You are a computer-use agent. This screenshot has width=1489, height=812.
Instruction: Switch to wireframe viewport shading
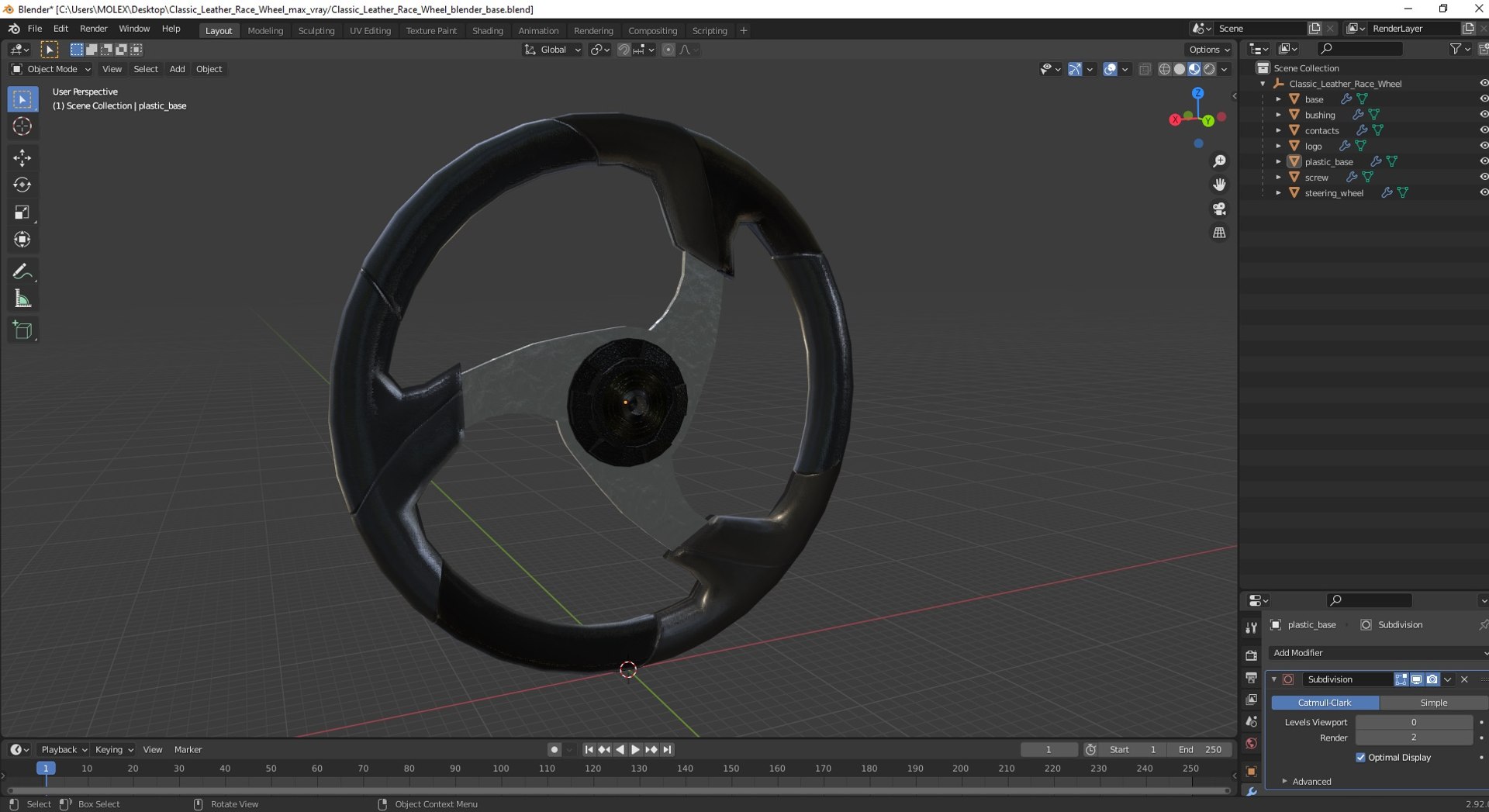point(1165,69)
